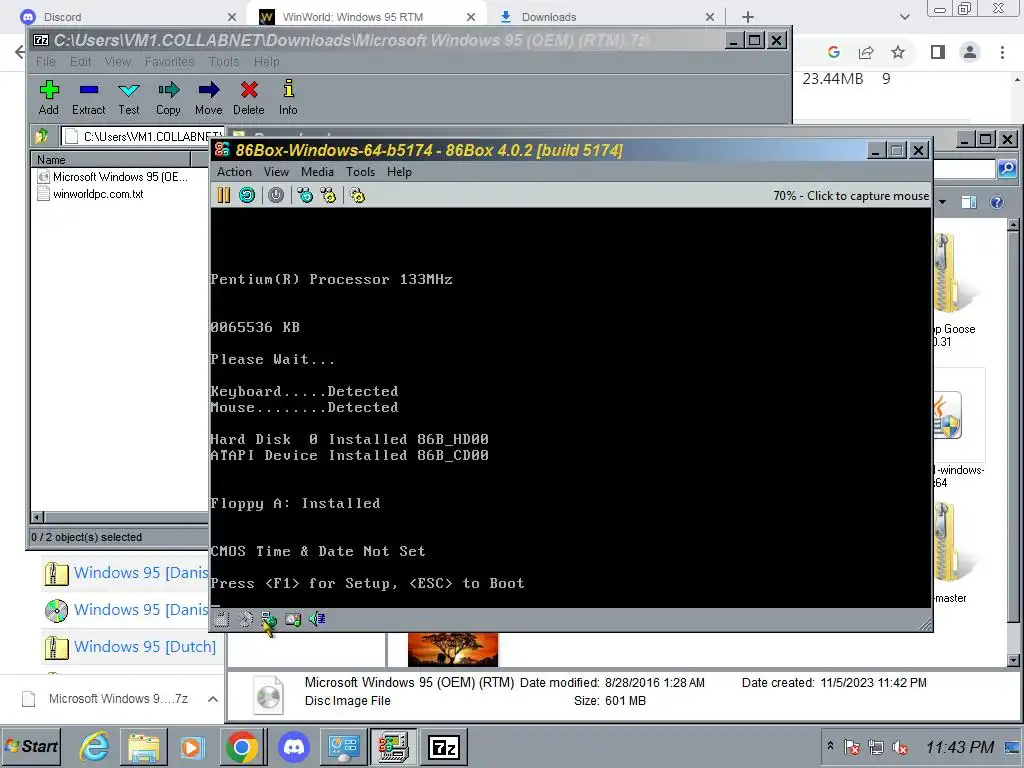
Task: Open the downloaded Microsoft Windows 9....7z file
Action: tap(106, 699)
